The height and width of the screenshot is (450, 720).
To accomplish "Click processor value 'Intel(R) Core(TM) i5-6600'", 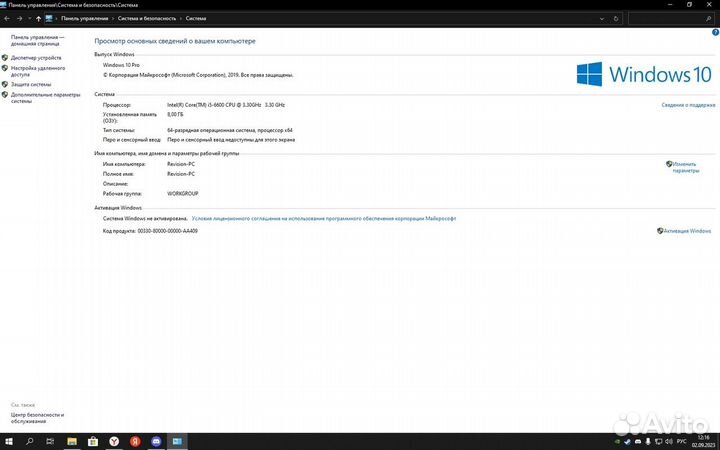I will 226,105.
